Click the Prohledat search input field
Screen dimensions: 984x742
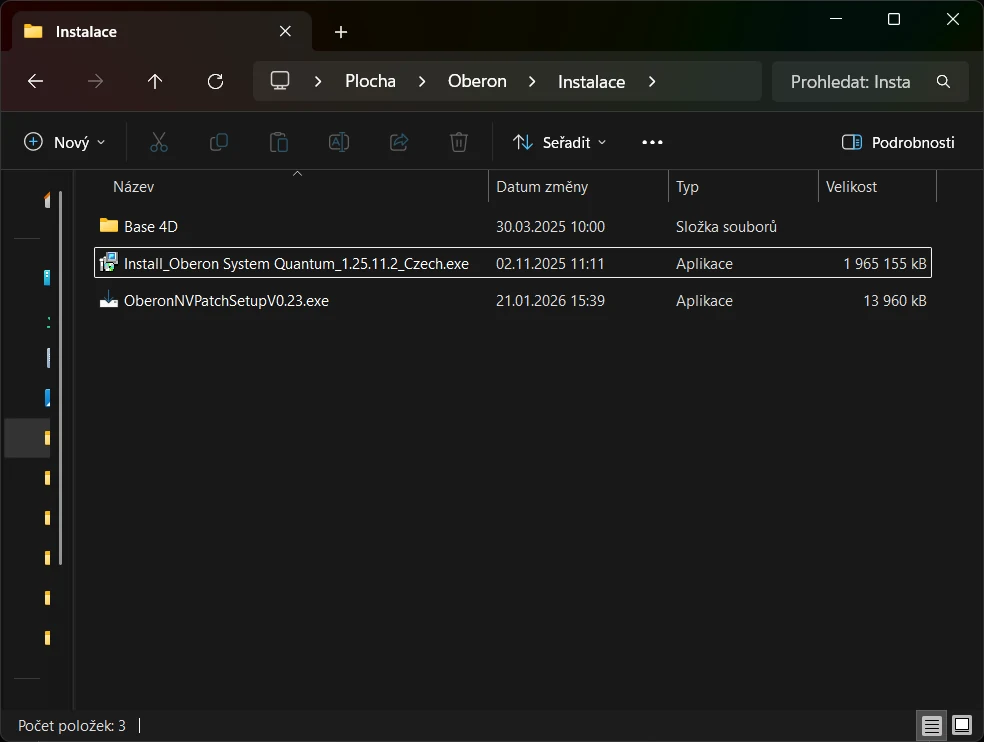(x=870, y=82)
